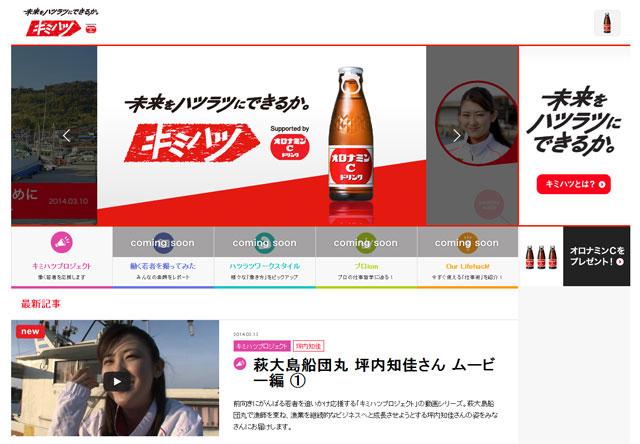
Task: Click the woman's circular portrait on next slide
Action: click(x=477, y=123)
